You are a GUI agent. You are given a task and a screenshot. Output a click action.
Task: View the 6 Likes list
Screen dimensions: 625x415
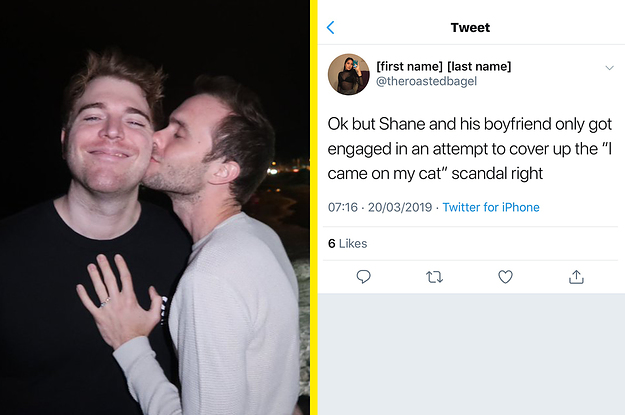[x=347, y=244]
